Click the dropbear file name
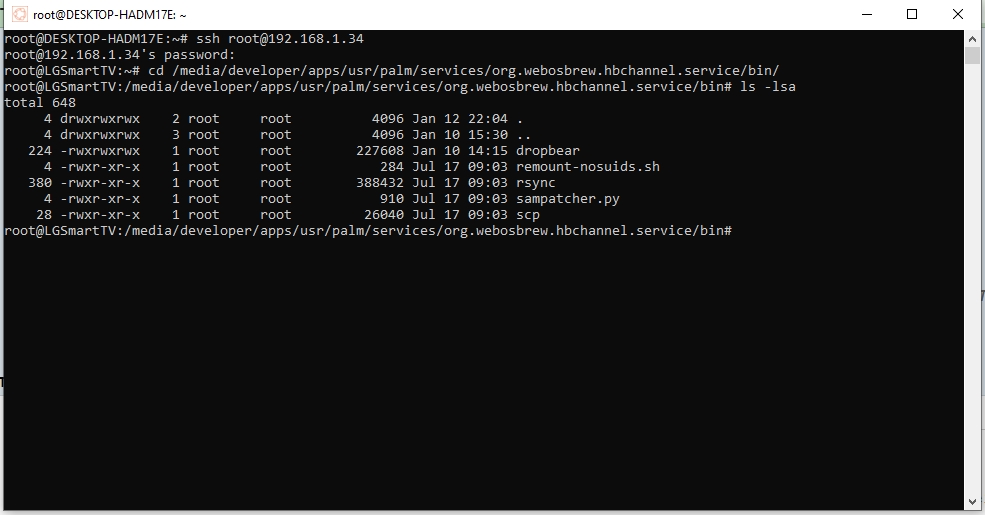The width and height of the screenshot is (985, 515). click(547, 151)
